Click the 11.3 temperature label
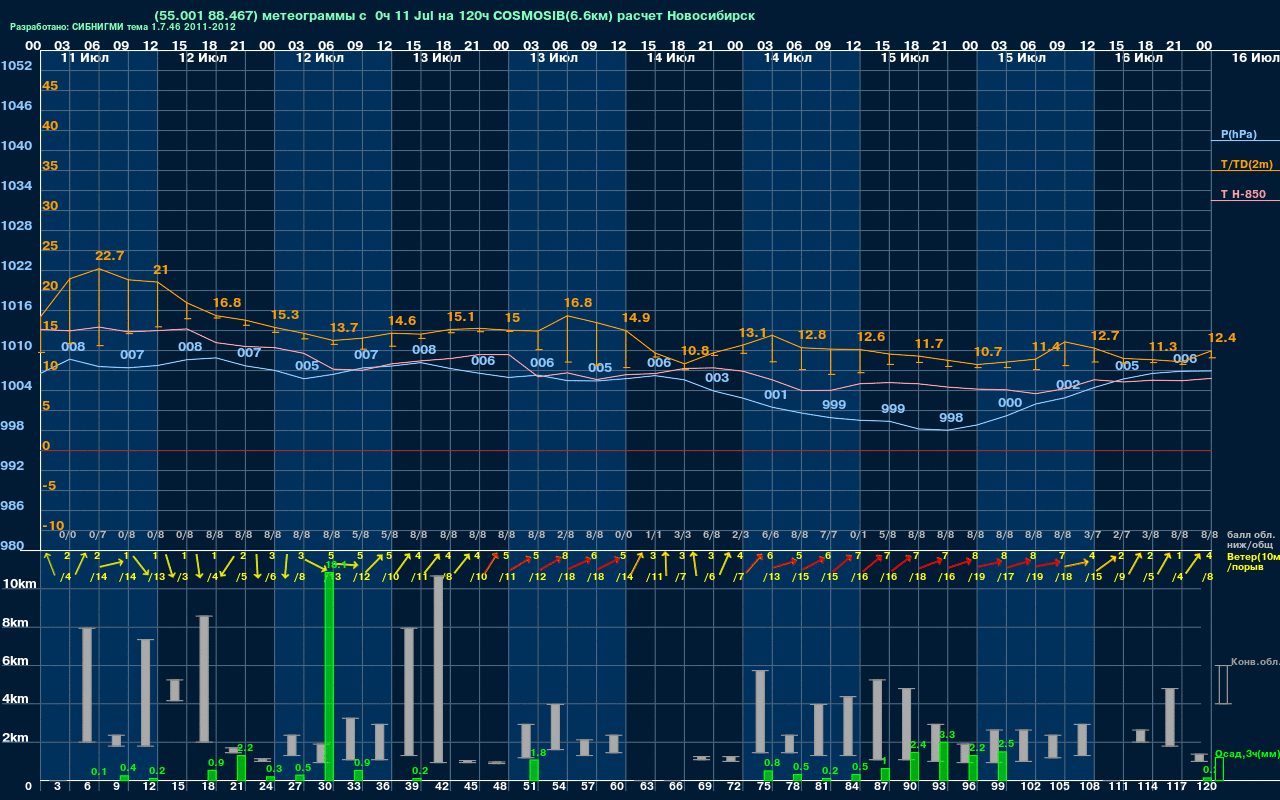The width and height of the screenshot is (1280, 800). point(1163,347)
